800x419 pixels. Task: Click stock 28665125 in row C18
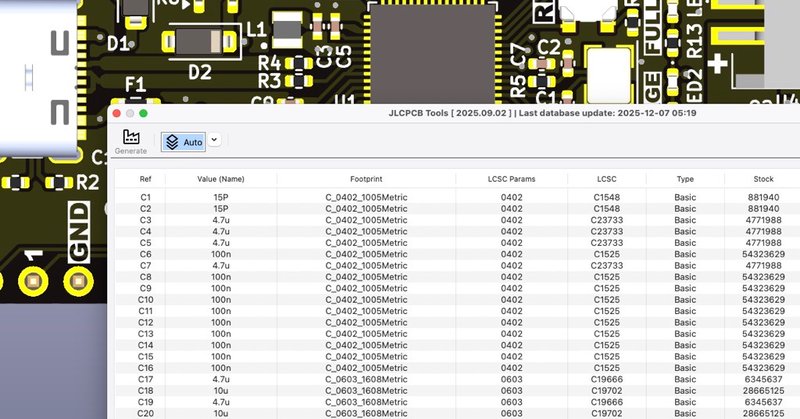(x=763, y=390)
